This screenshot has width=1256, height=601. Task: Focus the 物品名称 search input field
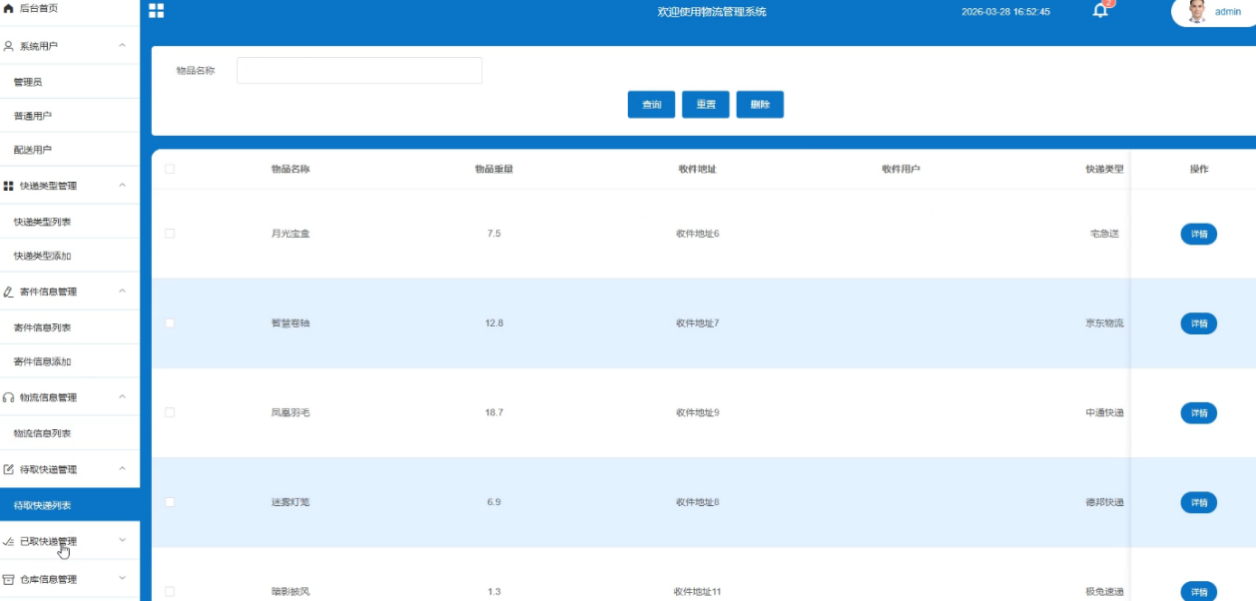[x=359, y=71]
